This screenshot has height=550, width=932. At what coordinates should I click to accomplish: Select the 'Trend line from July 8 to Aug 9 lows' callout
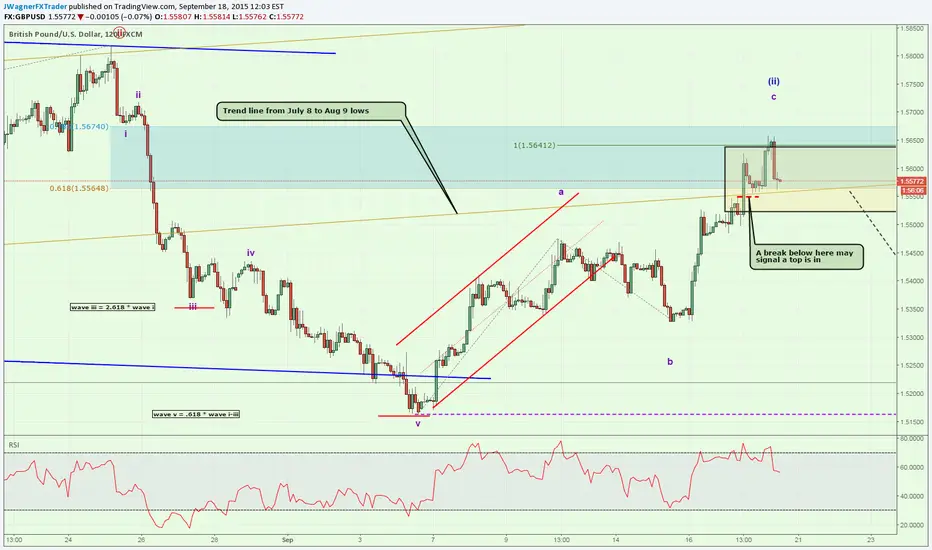click(x=311, y=111)
